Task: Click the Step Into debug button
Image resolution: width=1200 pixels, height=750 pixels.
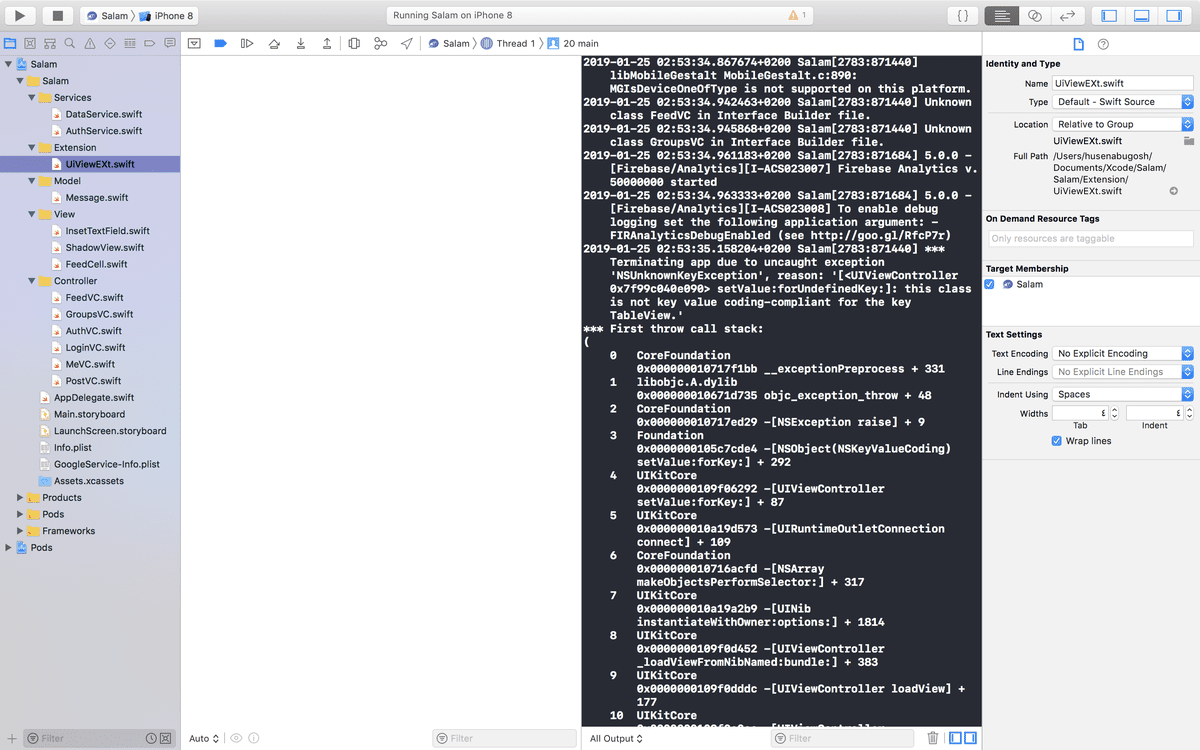Action: 301,43
